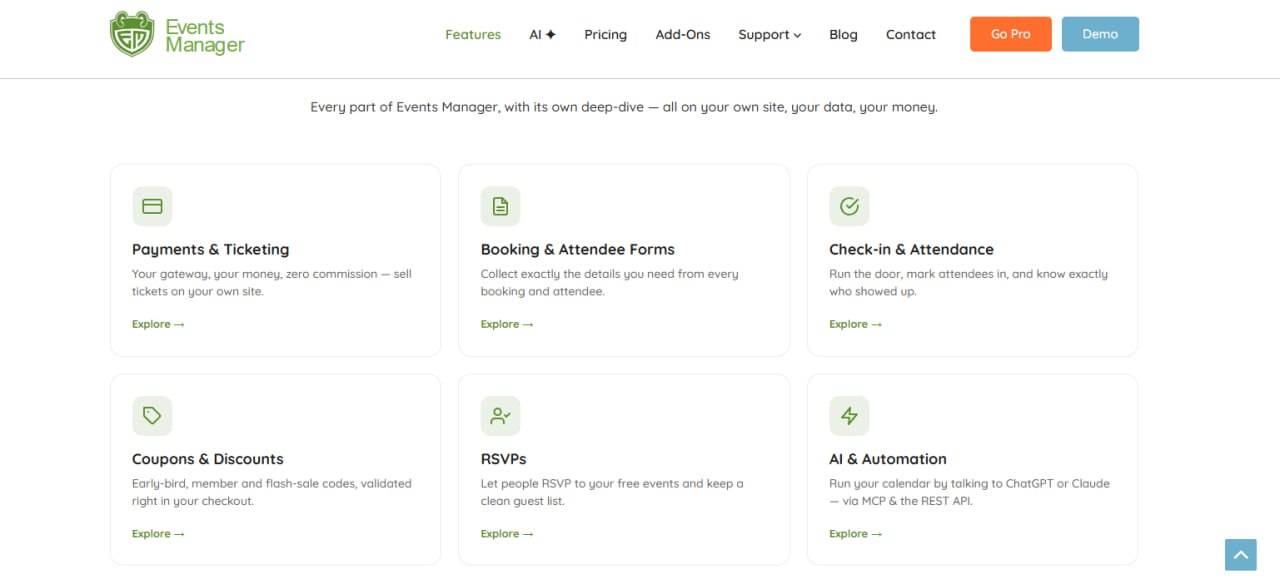Click Explore under Booking & Attendee Forms
This screenshot has height=579, width=1280.
[507, 324]
